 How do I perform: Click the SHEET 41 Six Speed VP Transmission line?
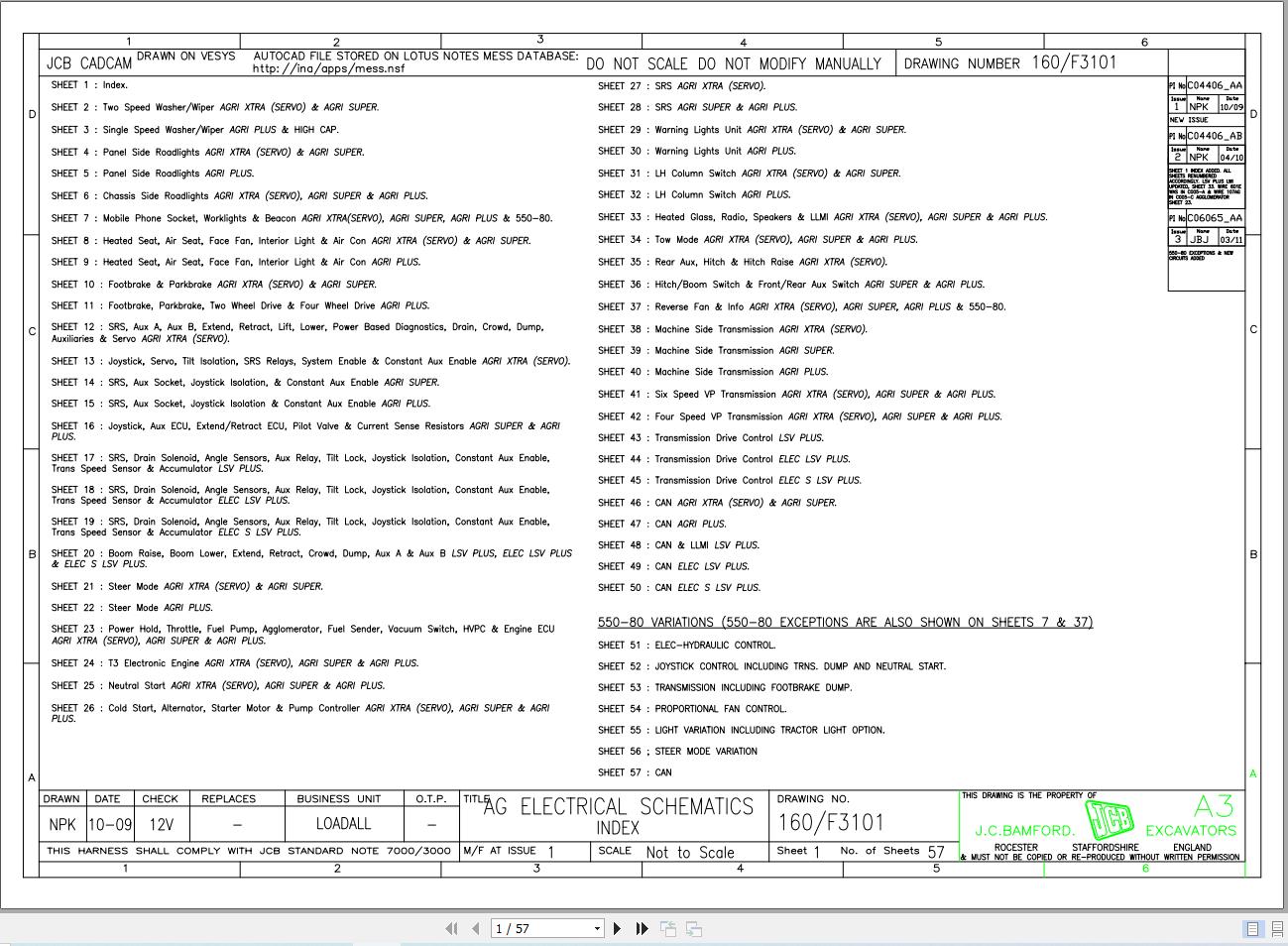[797, 395]
